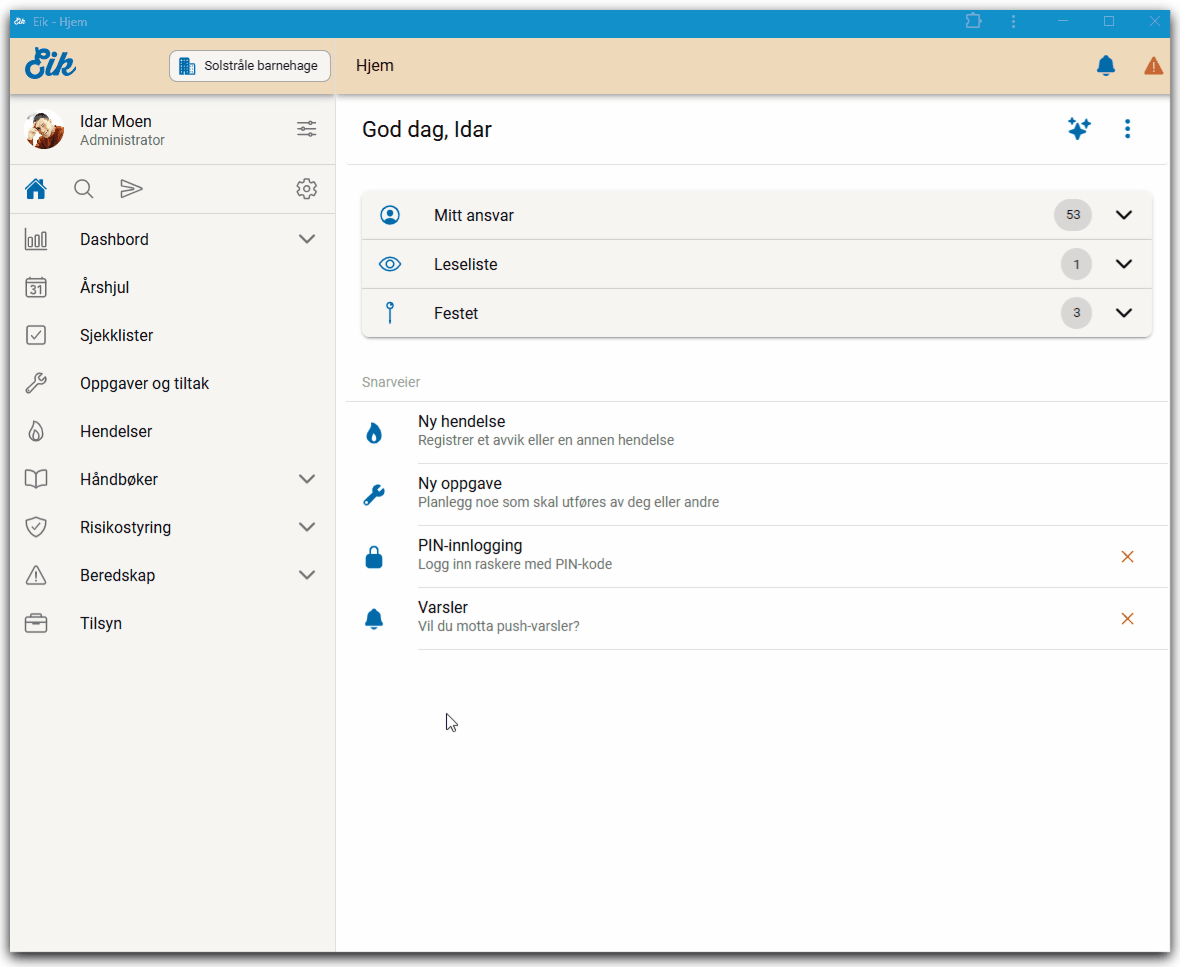Click the sparkle AI assistant icon
Viewport: 1180px width, 967px height.
click(1078, 129)
